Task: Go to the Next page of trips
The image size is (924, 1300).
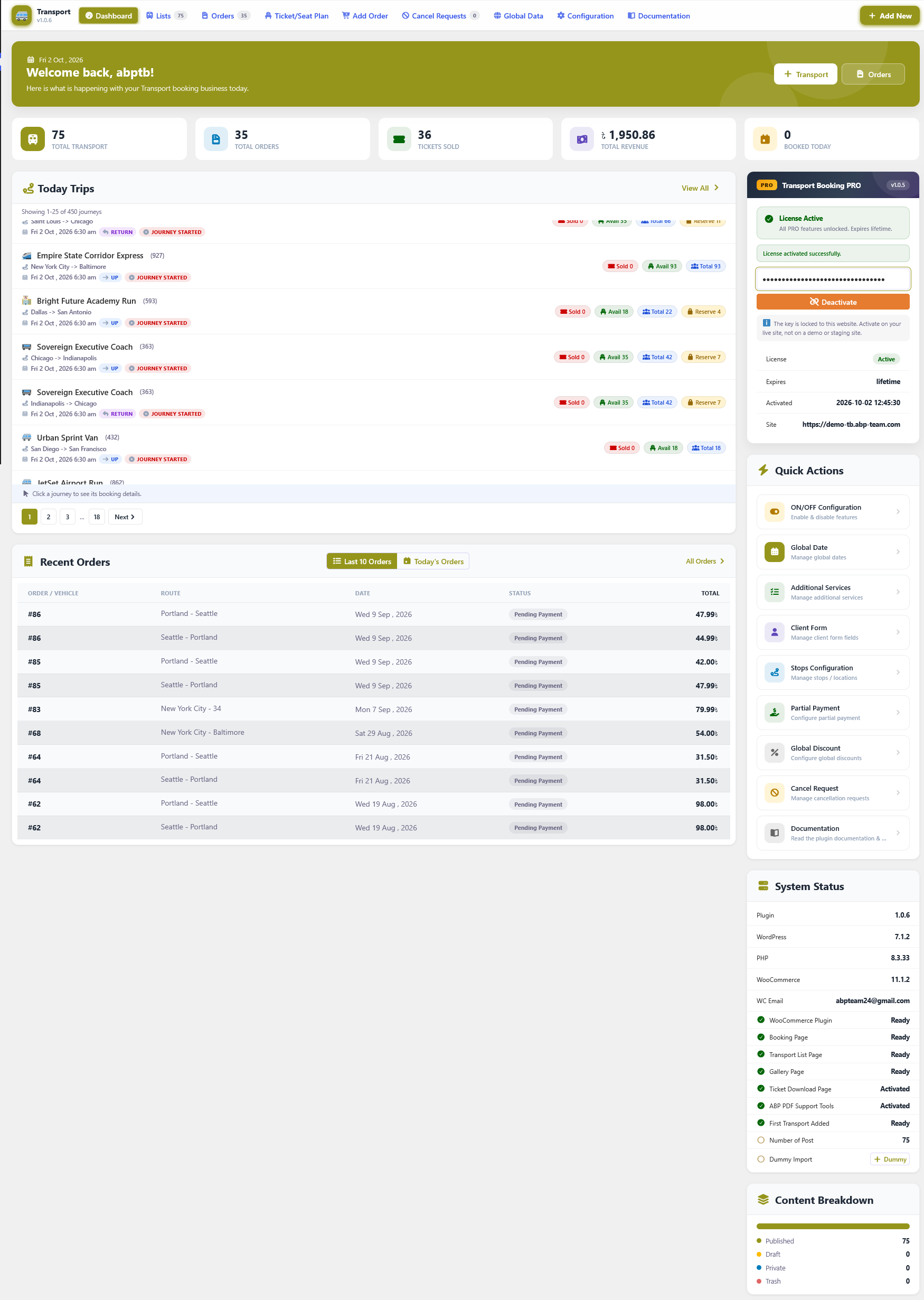Action: [x=125, y=517]
